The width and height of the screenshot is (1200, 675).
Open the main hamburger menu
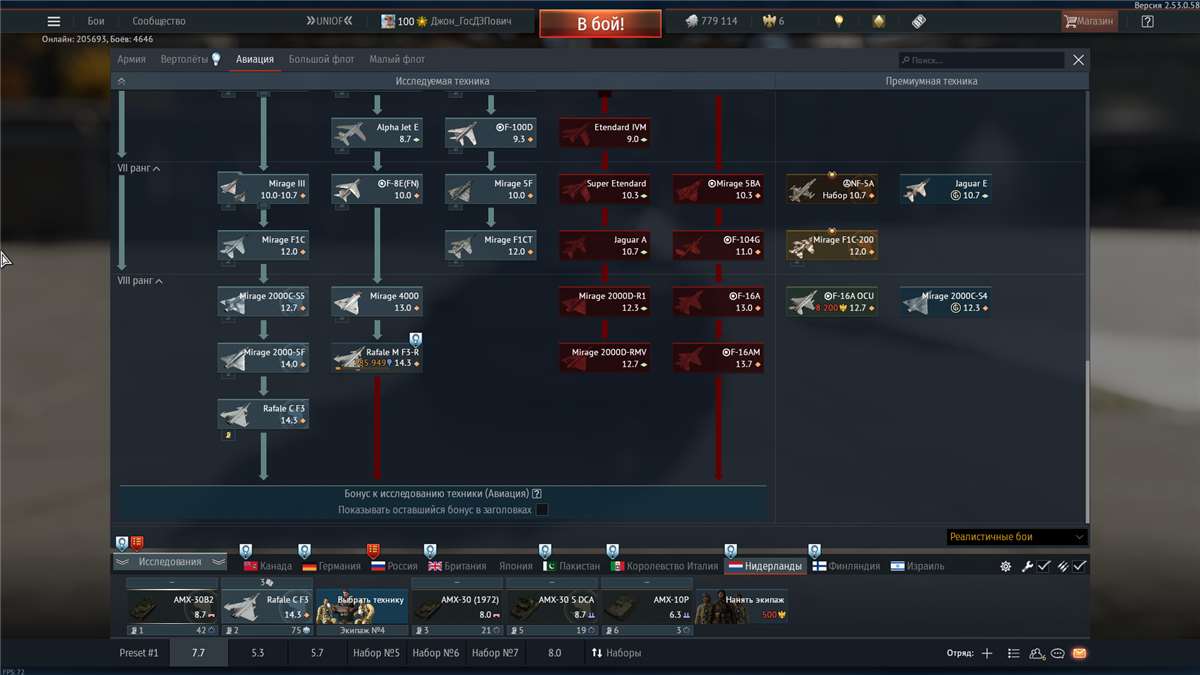(54, 21)
